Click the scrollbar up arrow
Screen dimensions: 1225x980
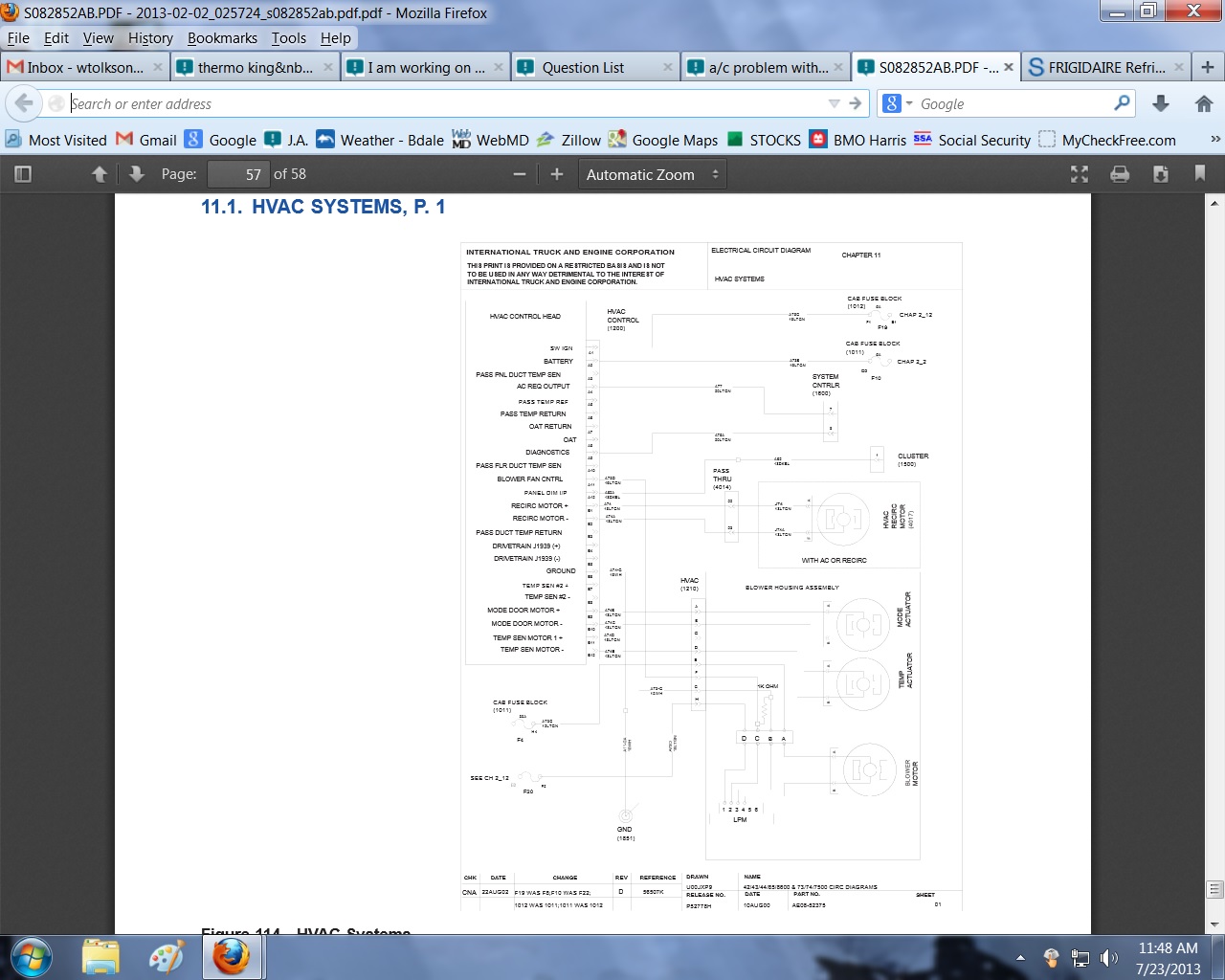click(1215, 203)
